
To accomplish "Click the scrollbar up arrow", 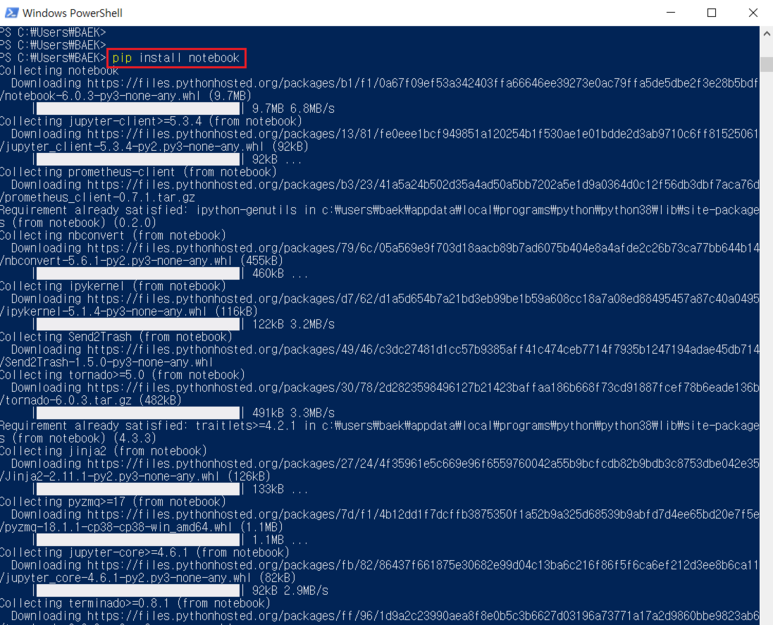I will click(767, 34).
